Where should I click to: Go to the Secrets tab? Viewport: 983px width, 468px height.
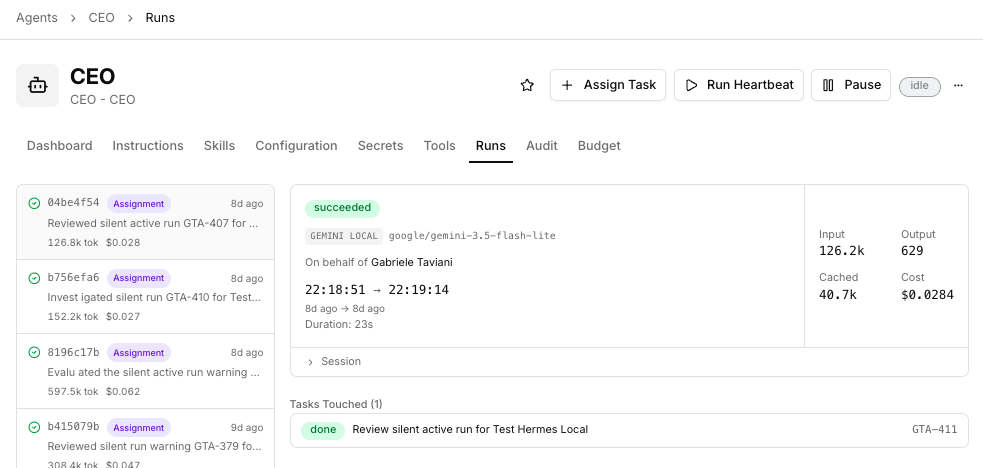click(381, 145)
